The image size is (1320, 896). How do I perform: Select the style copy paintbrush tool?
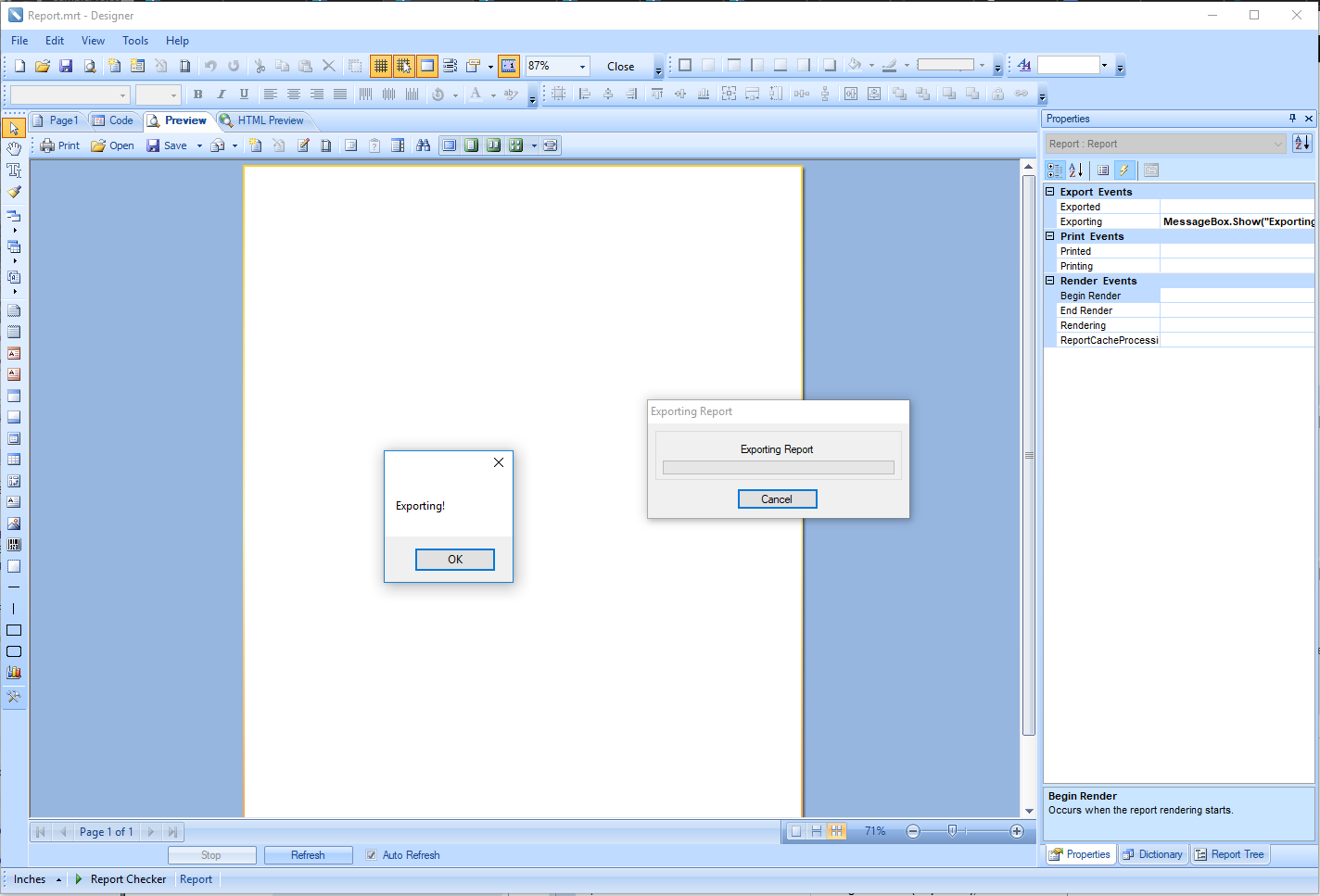[x=14, y=192]
